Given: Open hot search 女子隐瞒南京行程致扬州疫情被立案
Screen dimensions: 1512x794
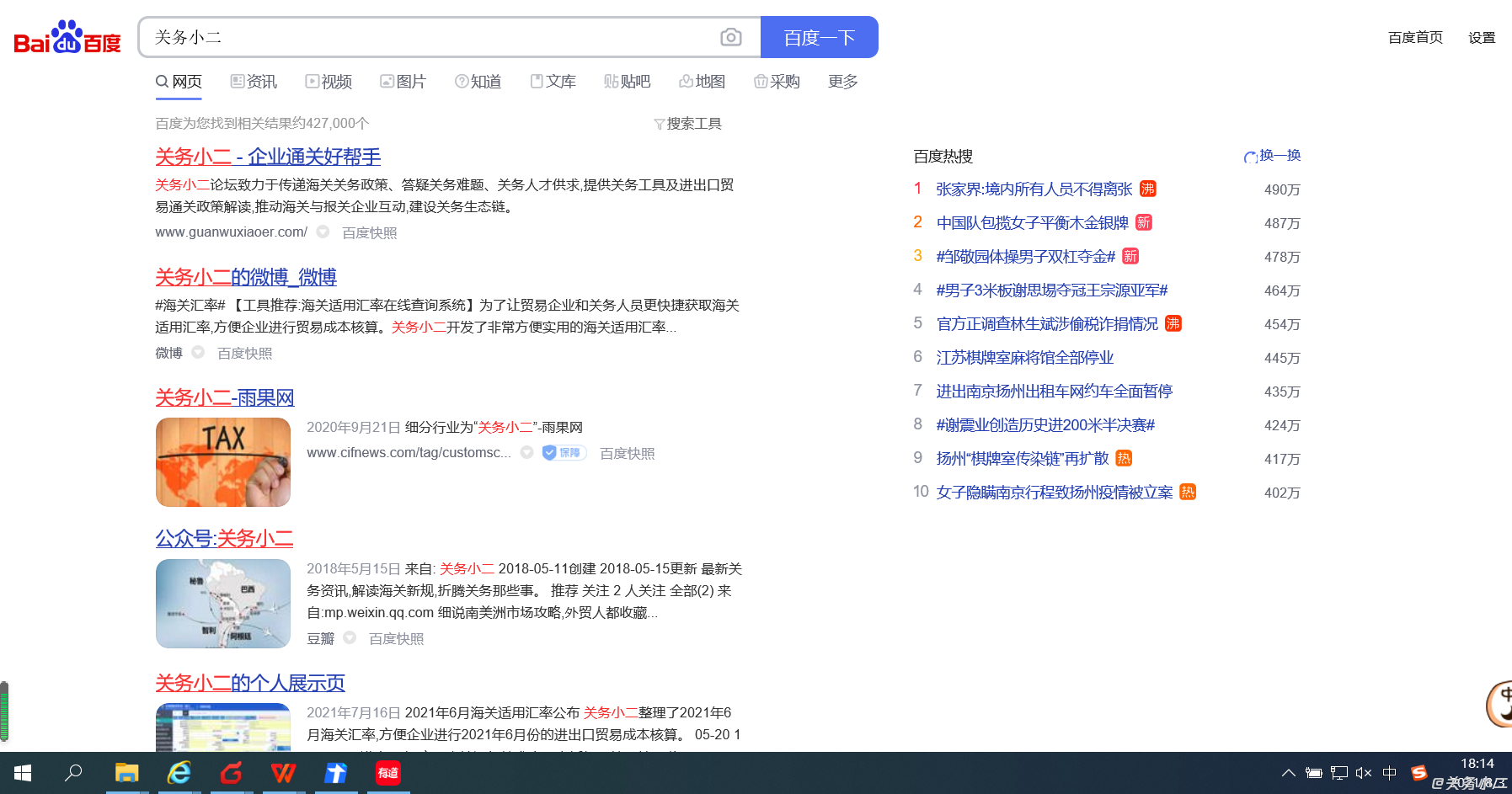Looking at the screenshot, I should point(1055,493).
